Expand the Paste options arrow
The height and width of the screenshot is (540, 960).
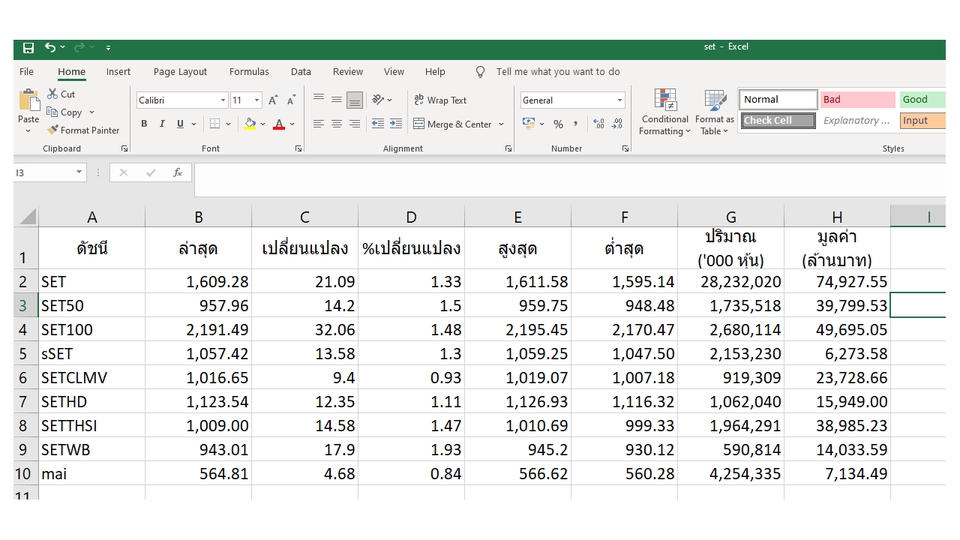click(28, 130)
